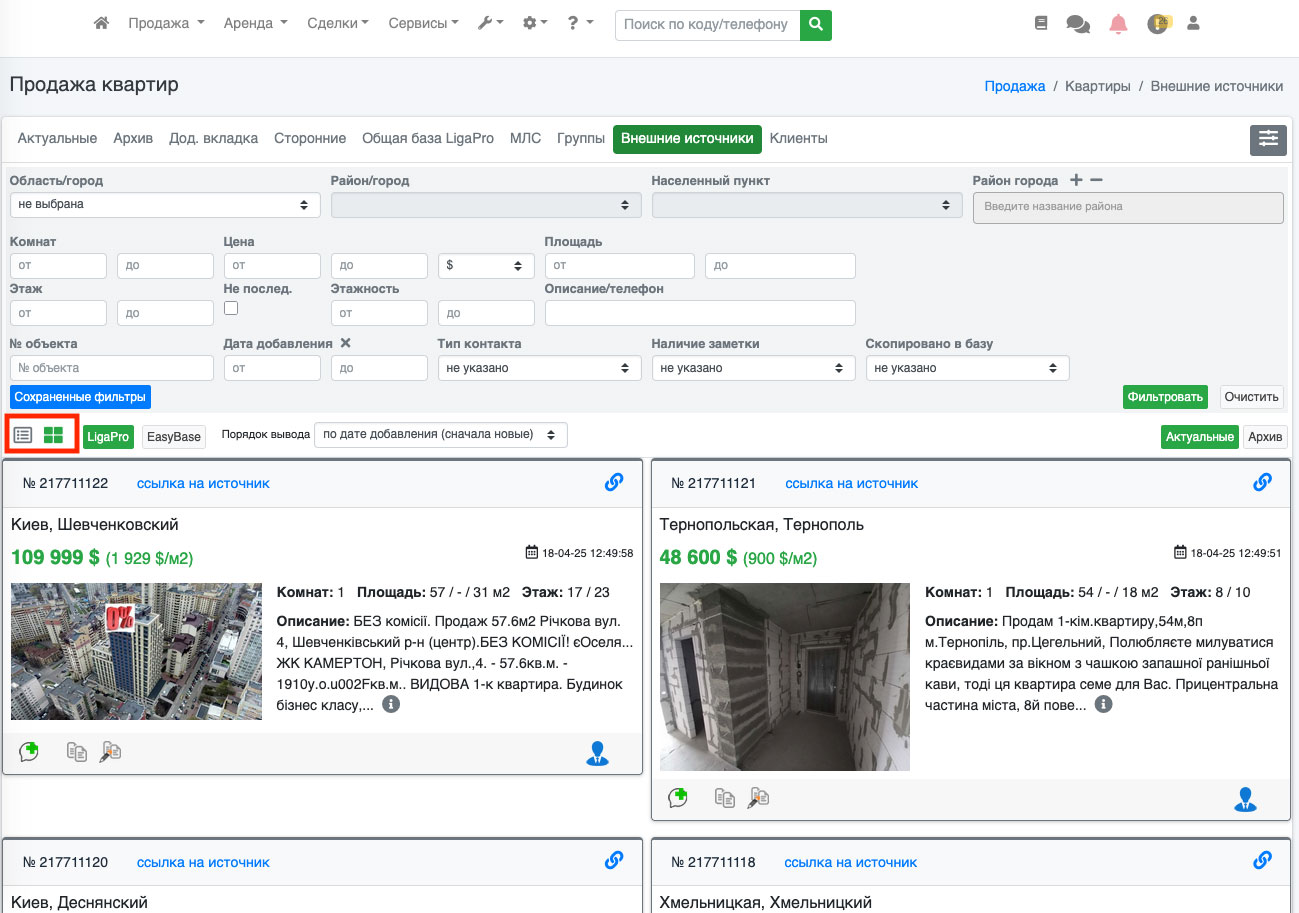
Task: Click the green search magnifier button
Action: [x=816, y=24]
